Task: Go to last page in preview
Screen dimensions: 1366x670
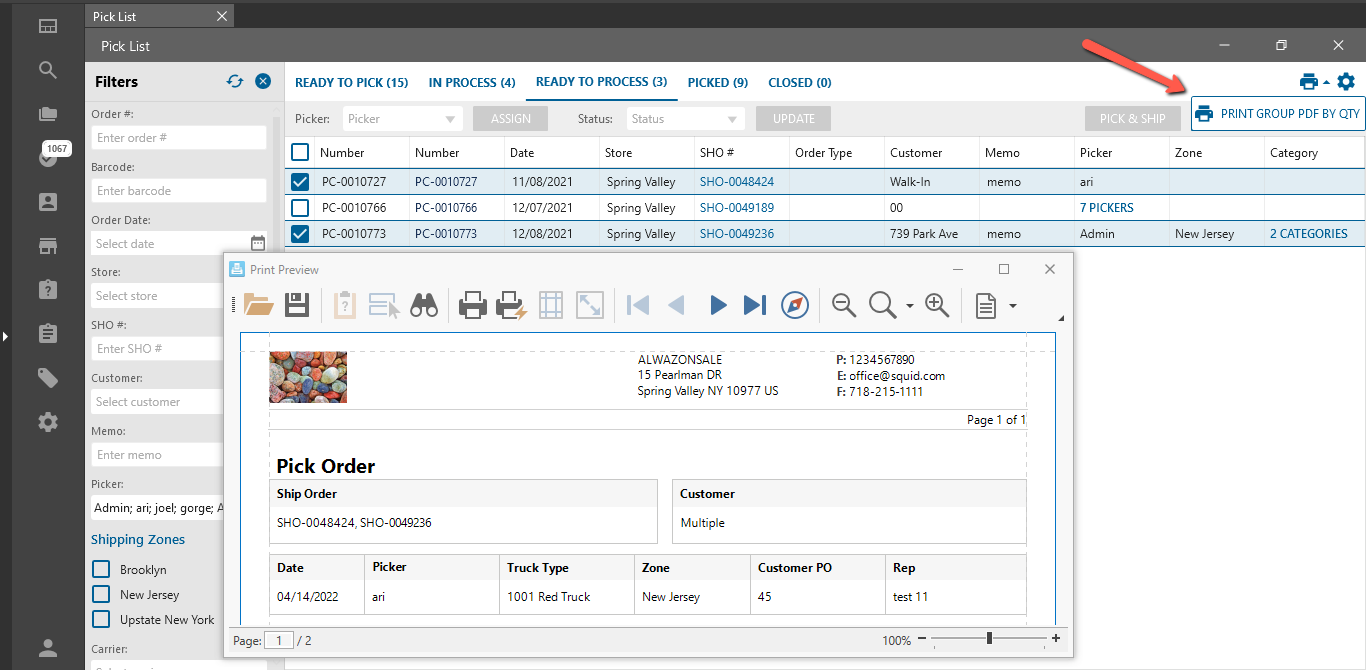Action: point(755,305)
